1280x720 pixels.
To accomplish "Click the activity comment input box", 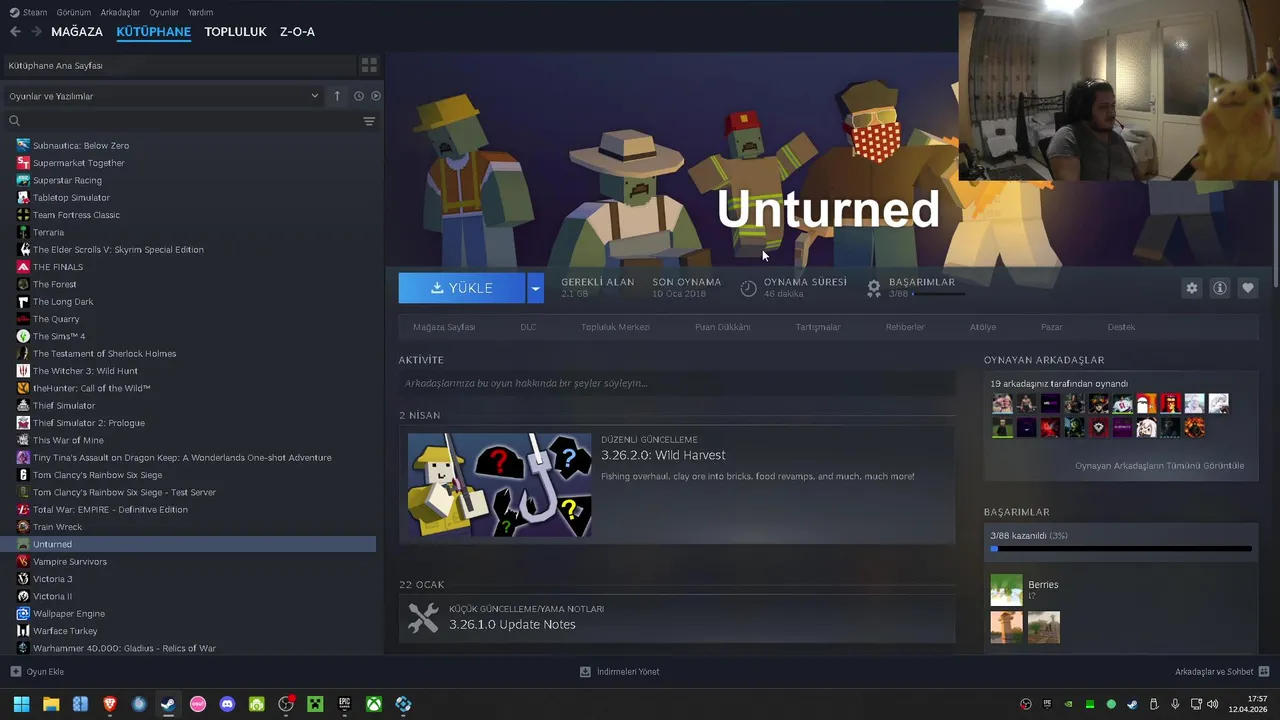I will [x=677, y=383].
